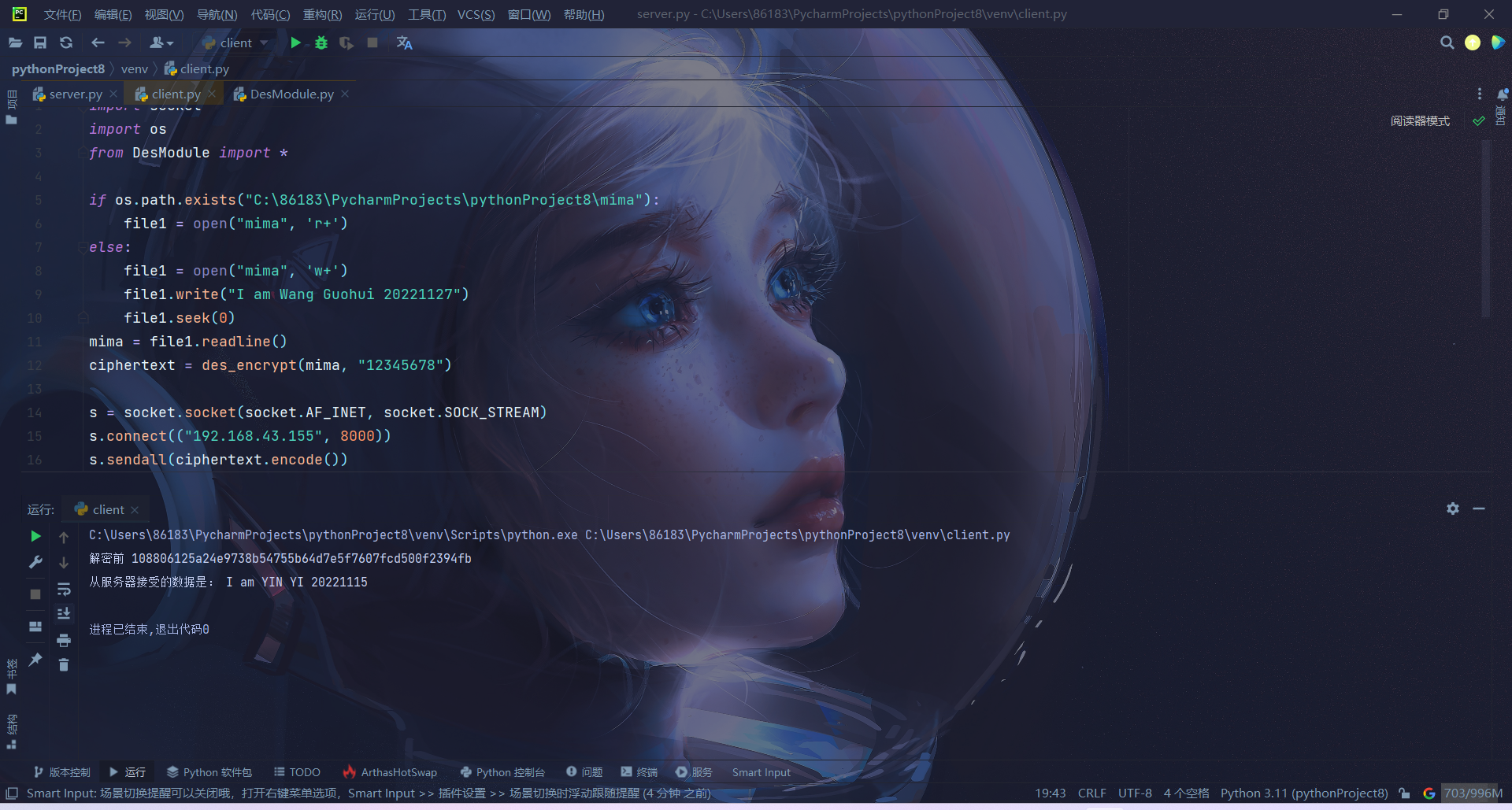Open the 终端 terminal tool window
This screenshot has height=810, width=1512.
639,772
